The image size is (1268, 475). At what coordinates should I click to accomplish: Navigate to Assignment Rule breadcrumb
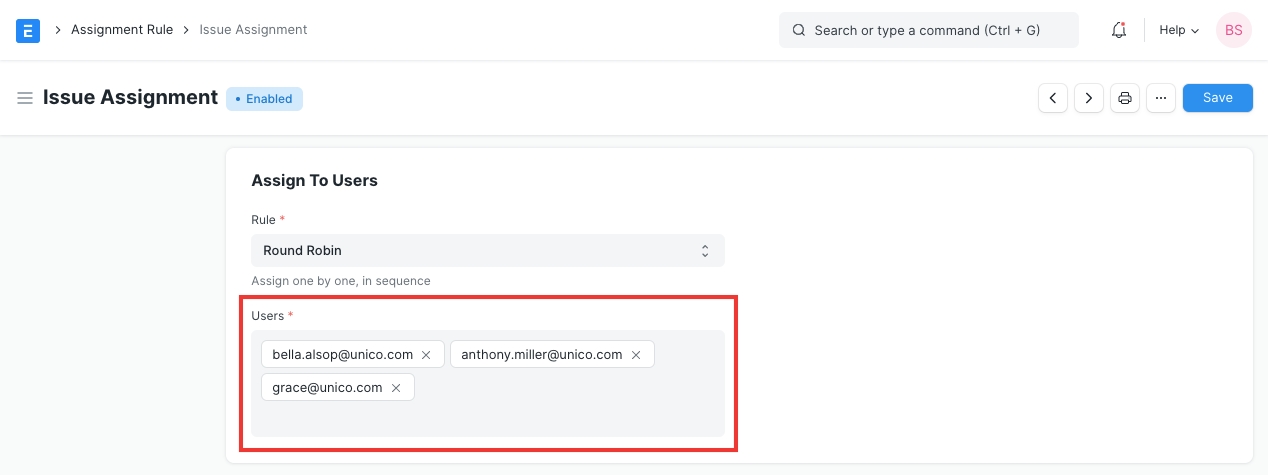coord(122,30)
